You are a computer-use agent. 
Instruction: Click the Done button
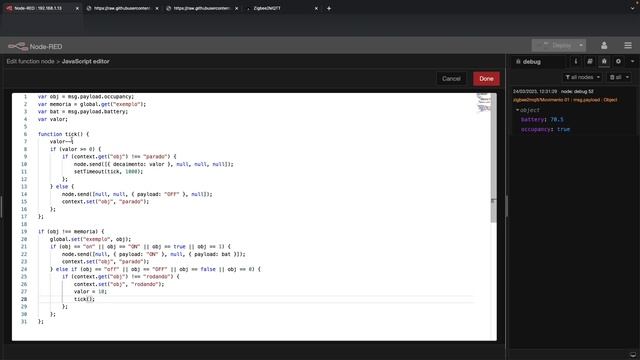[x=486, y=79]
